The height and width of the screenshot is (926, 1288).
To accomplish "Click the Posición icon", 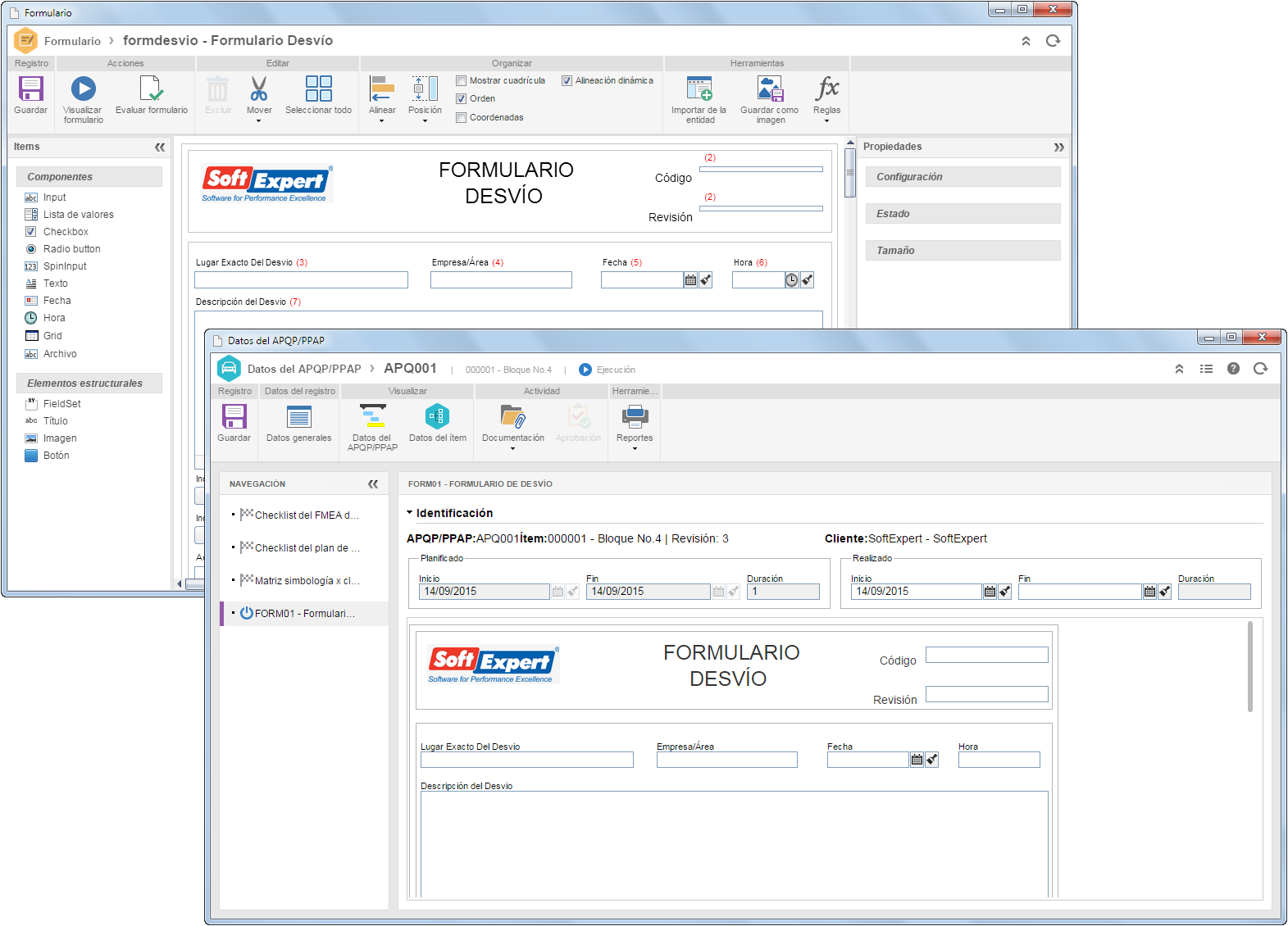I will tap(425, 89).
